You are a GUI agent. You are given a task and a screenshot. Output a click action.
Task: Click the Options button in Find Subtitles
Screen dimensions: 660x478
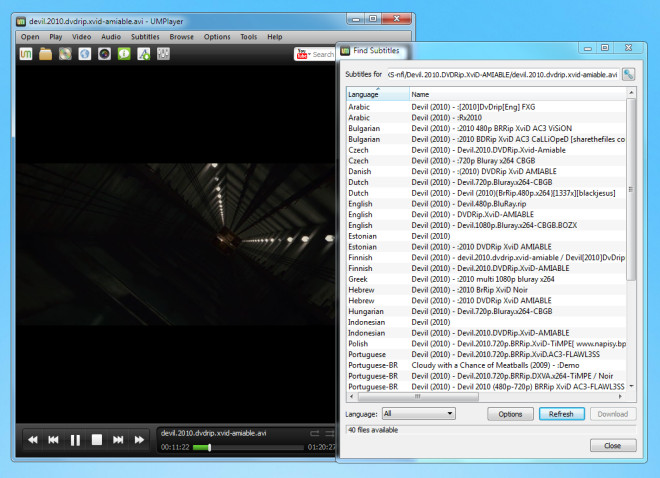click(510, 414)
